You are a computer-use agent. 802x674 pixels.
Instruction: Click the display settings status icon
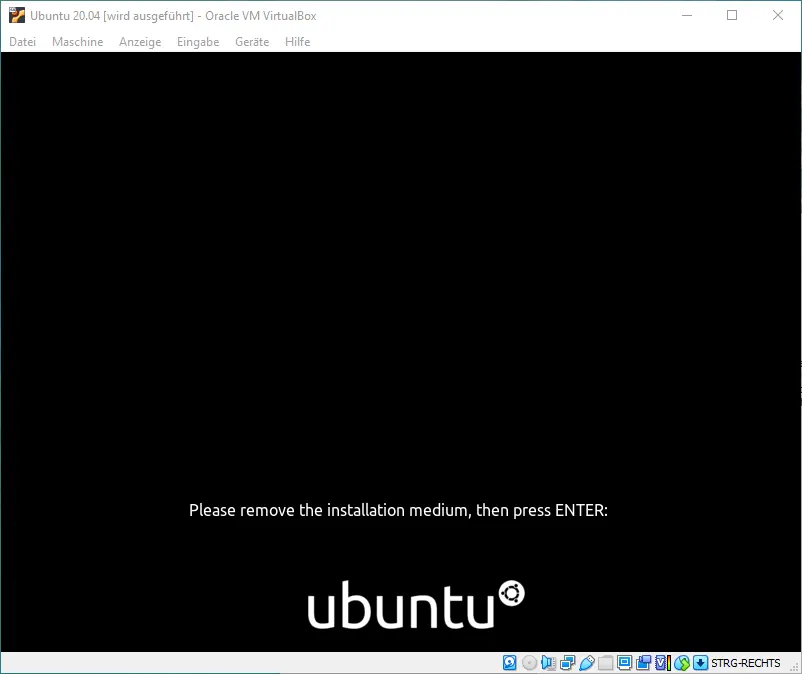point(624,663)
